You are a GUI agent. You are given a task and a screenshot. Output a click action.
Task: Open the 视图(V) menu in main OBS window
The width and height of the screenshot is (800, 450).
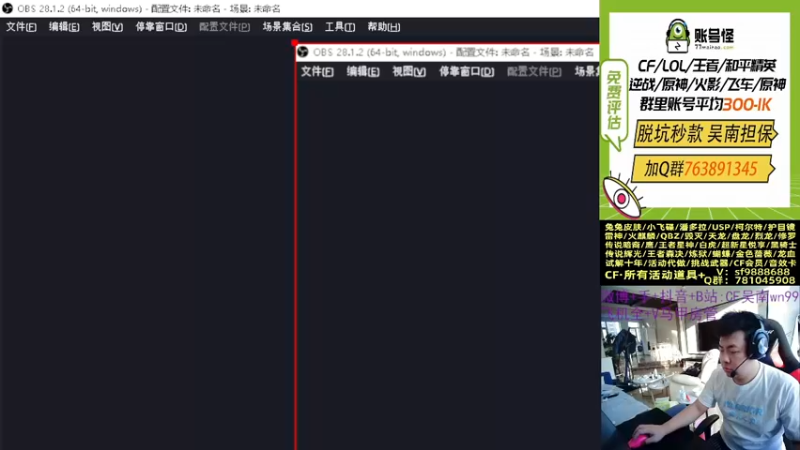point(107,27)
